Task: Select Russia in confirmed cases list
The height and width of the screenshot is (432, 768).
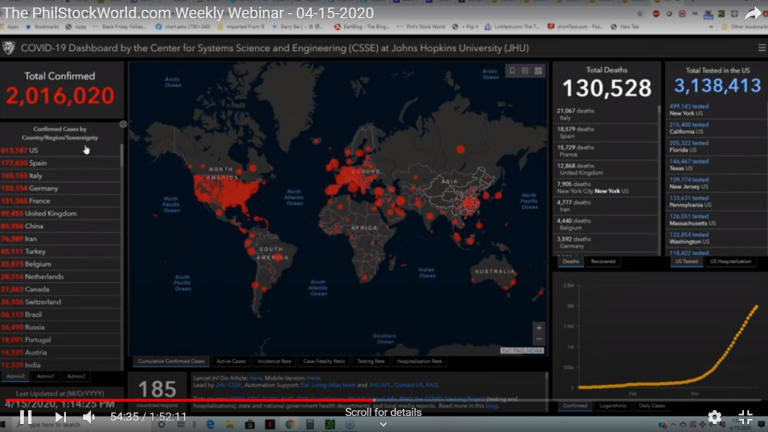Action: click(60, 327)
